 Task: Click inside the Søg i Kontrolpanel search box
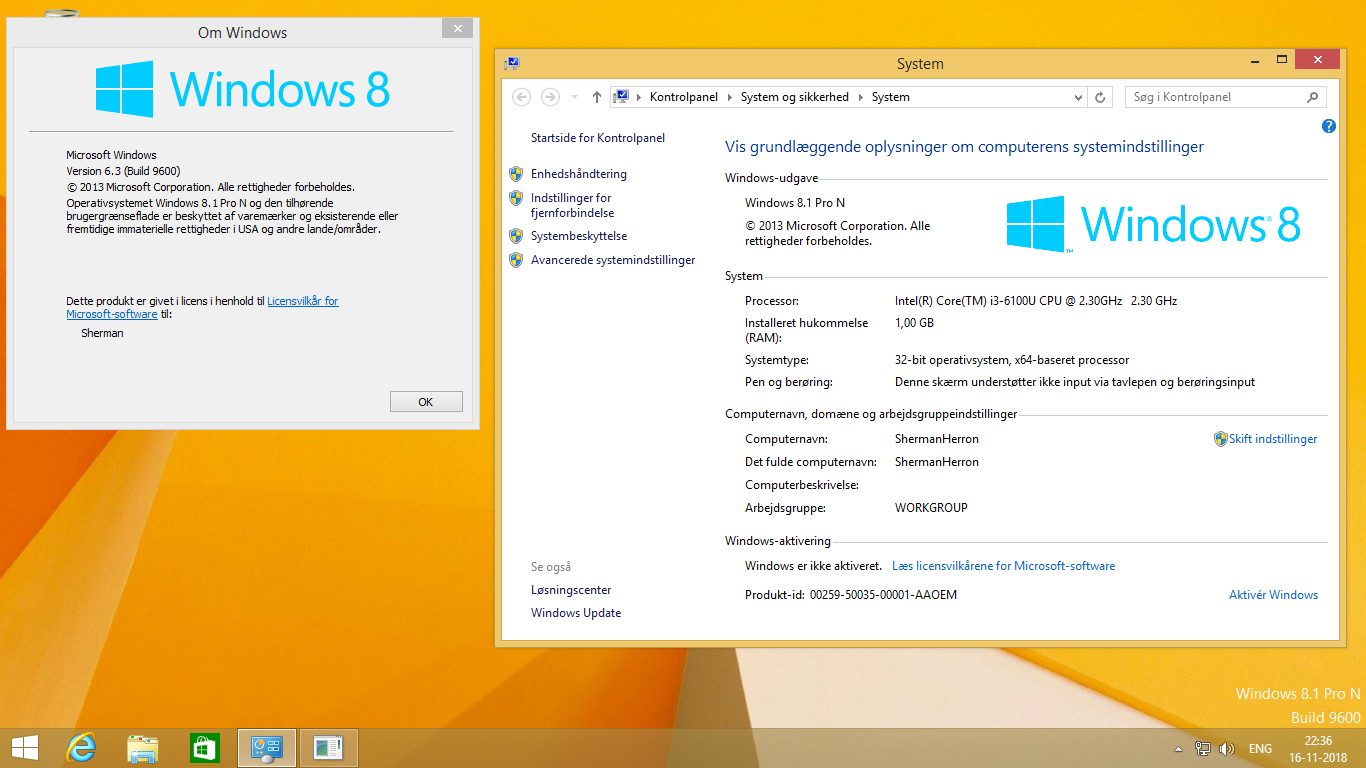(x=1215, y=97)
